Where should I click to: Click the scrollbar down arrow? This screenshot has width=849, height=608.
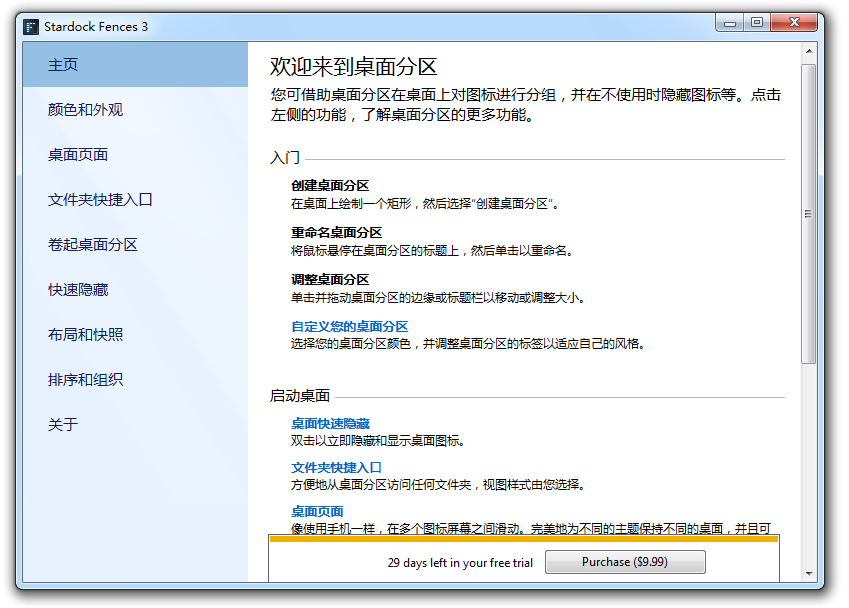[x=808, y=573]
